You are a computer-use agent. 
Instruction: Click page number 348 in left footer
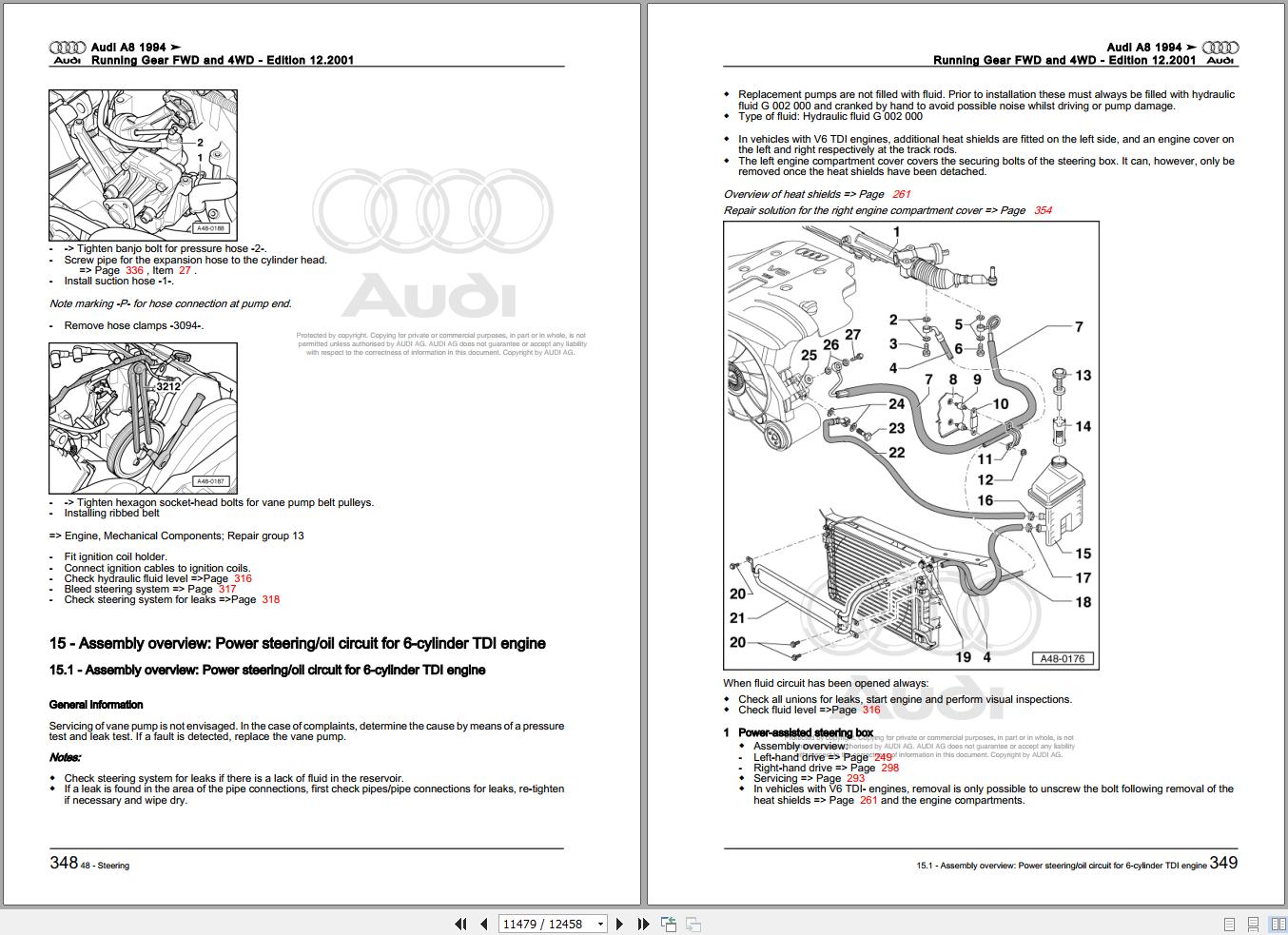pyautogui.click(x=64, y=863)
